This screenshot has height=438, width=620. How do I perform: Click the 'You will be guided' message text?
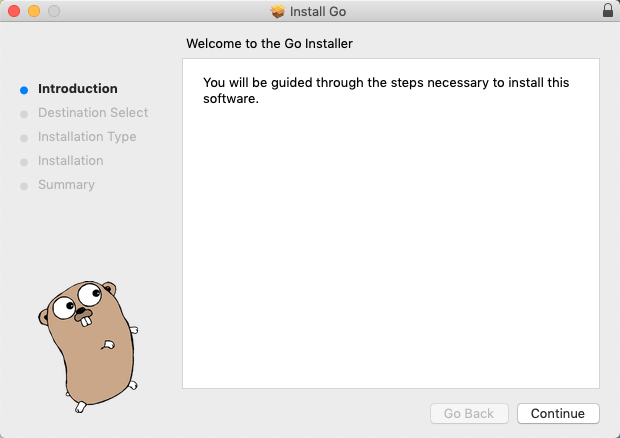click(386, 91)
